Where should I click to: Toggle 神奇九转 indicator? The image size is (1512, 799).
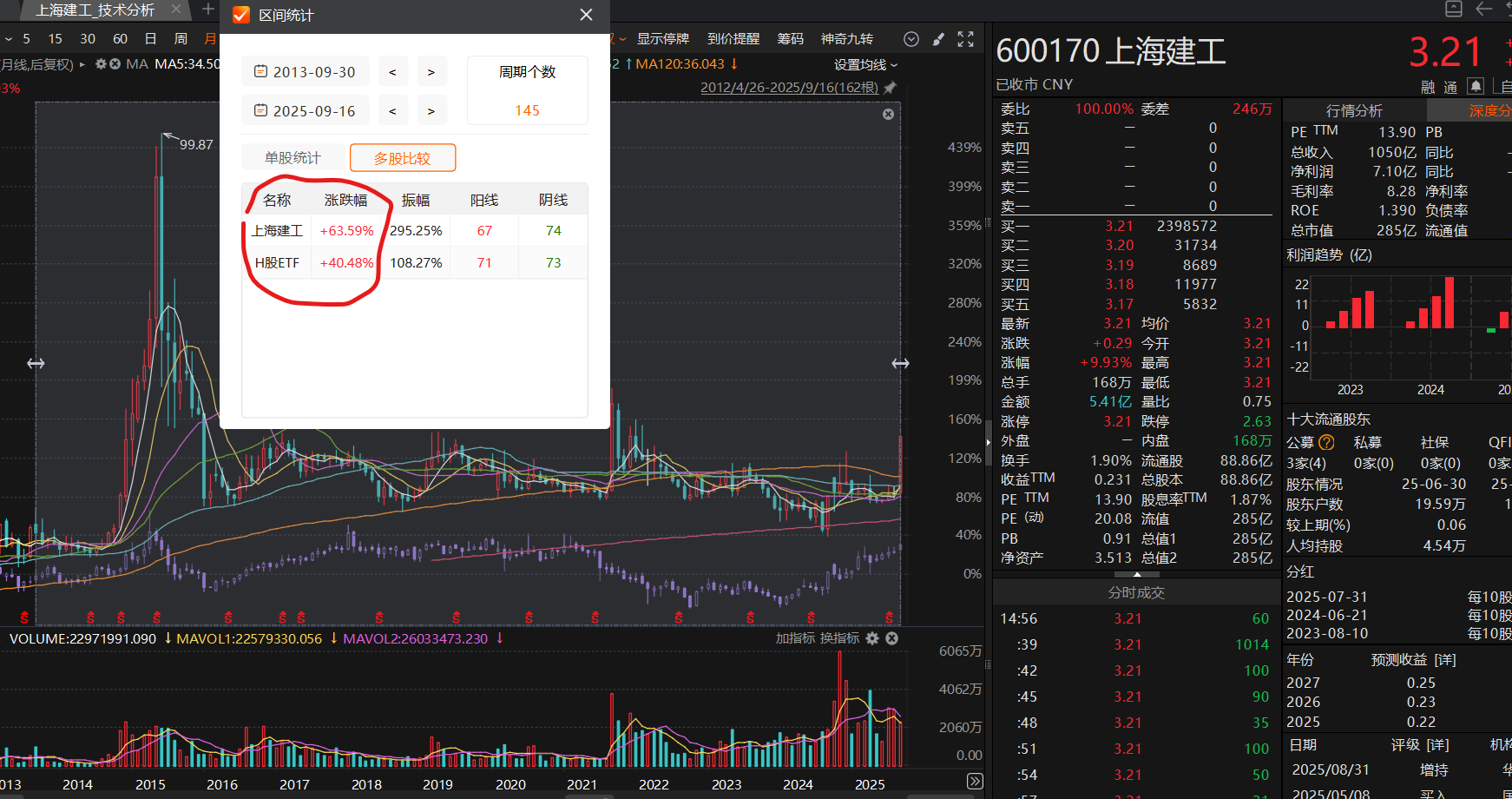click(x=847, y=38)
